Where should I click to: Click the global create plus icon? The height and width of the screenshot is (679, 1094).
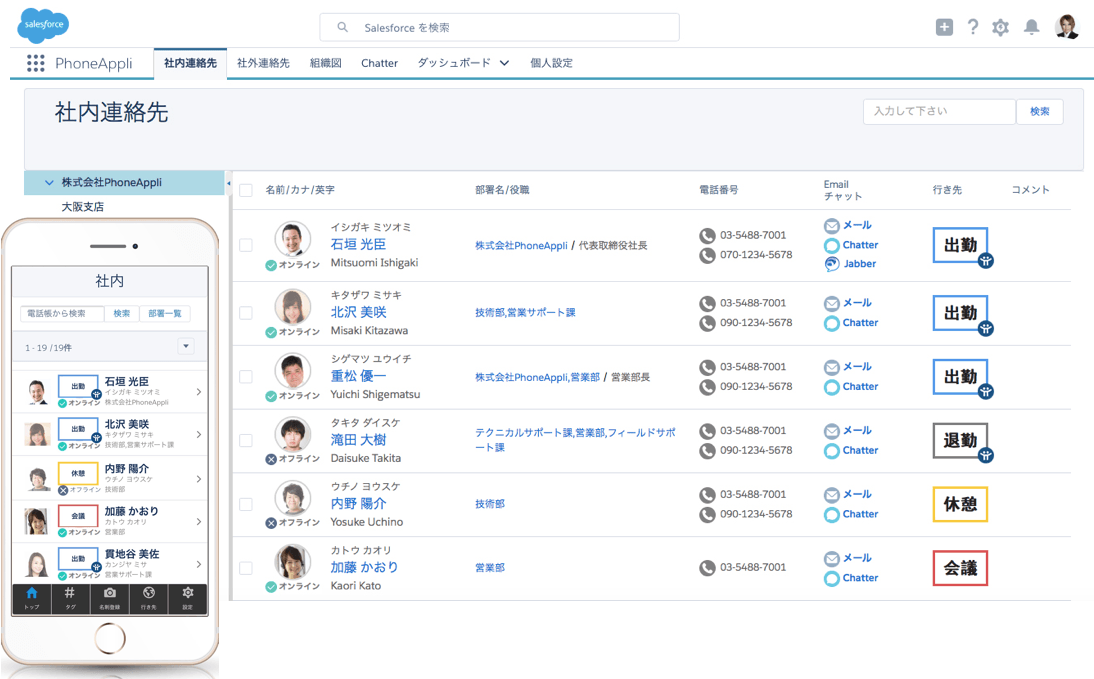coord(944,28)
